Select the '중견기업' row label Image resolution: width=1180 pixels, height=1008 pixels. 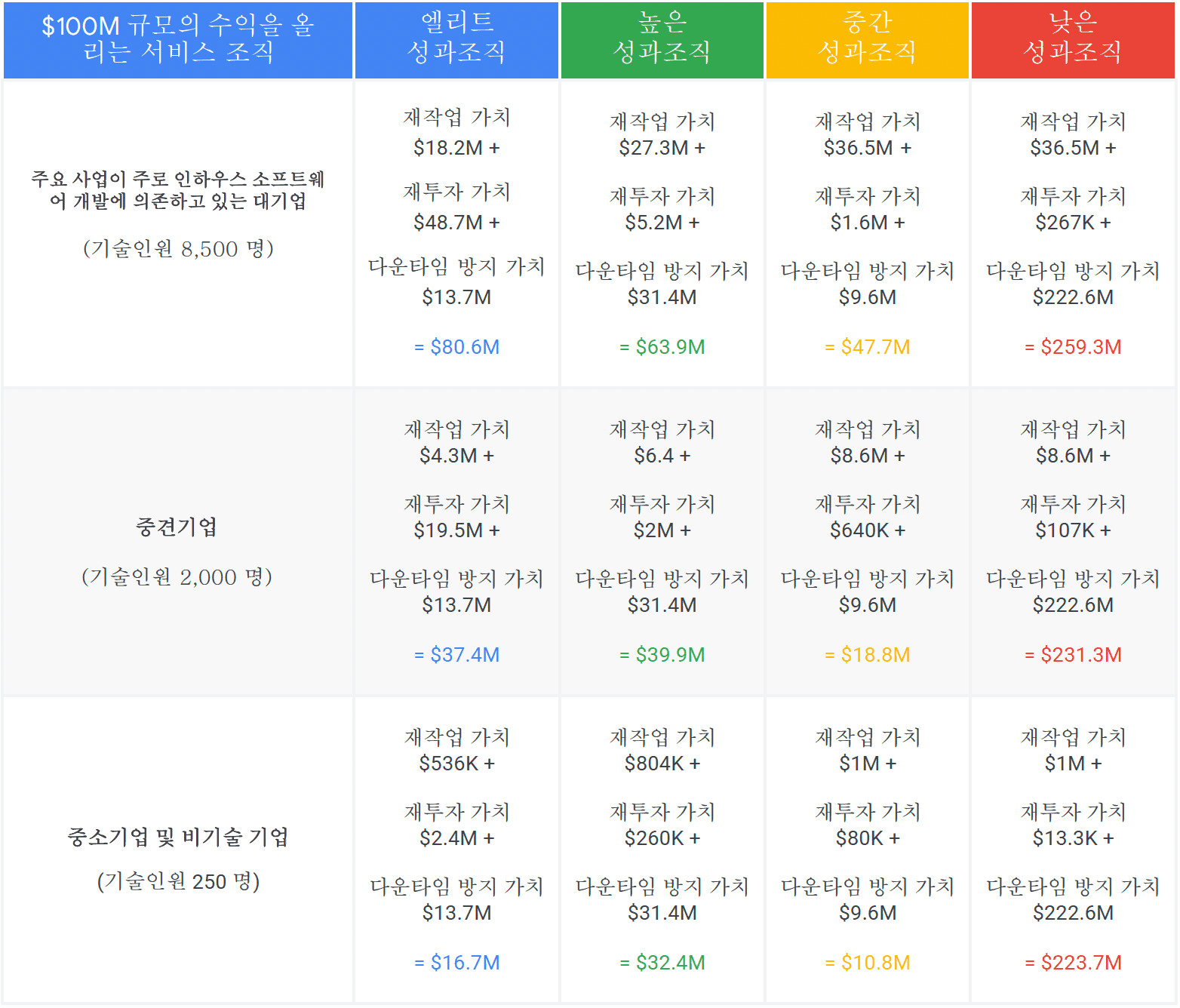tap(177, 527)
